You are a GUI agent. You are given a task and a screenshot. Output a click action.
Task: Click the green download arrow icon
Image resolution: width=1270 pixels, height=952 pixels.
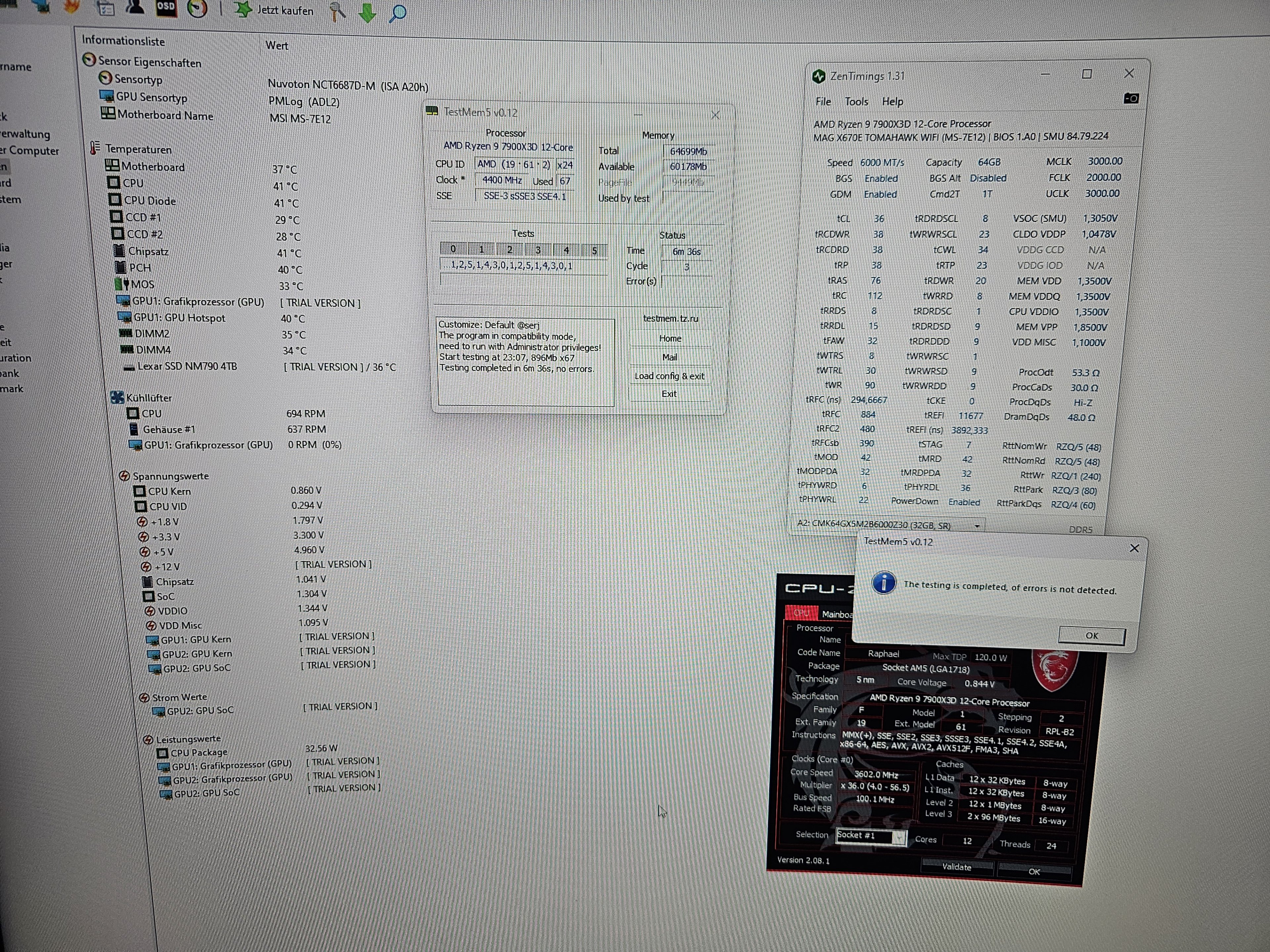pyautogui.click(x=367, y=12)
